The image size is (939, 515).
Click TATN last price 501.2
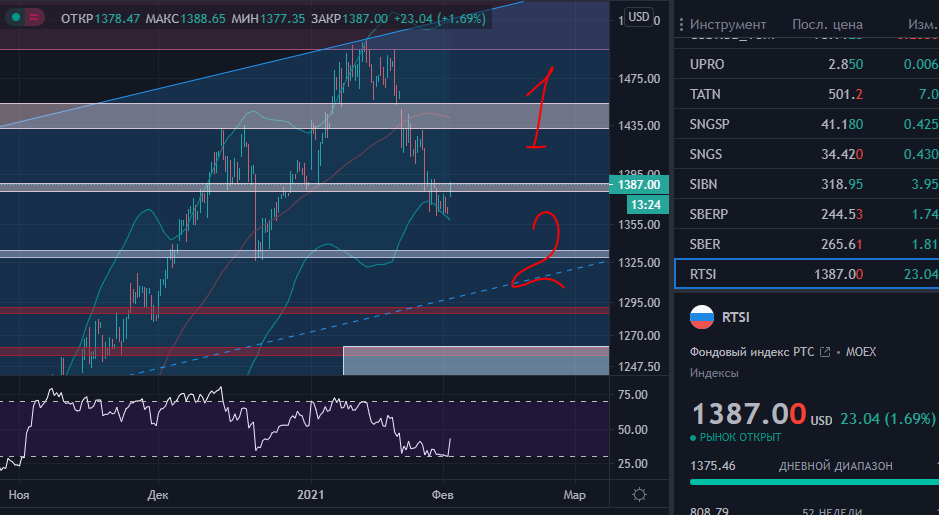coord(845,94)
